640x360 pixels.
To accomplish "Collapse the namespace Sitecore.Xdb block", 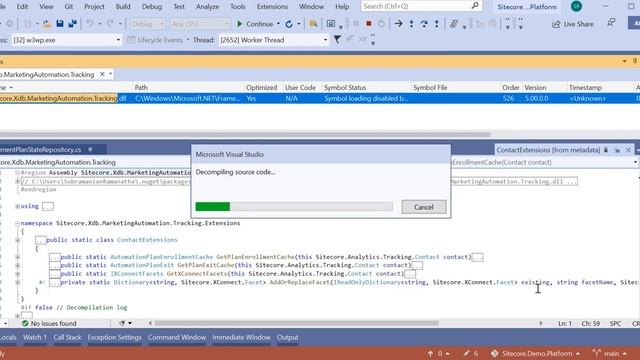I will point(18,223).
